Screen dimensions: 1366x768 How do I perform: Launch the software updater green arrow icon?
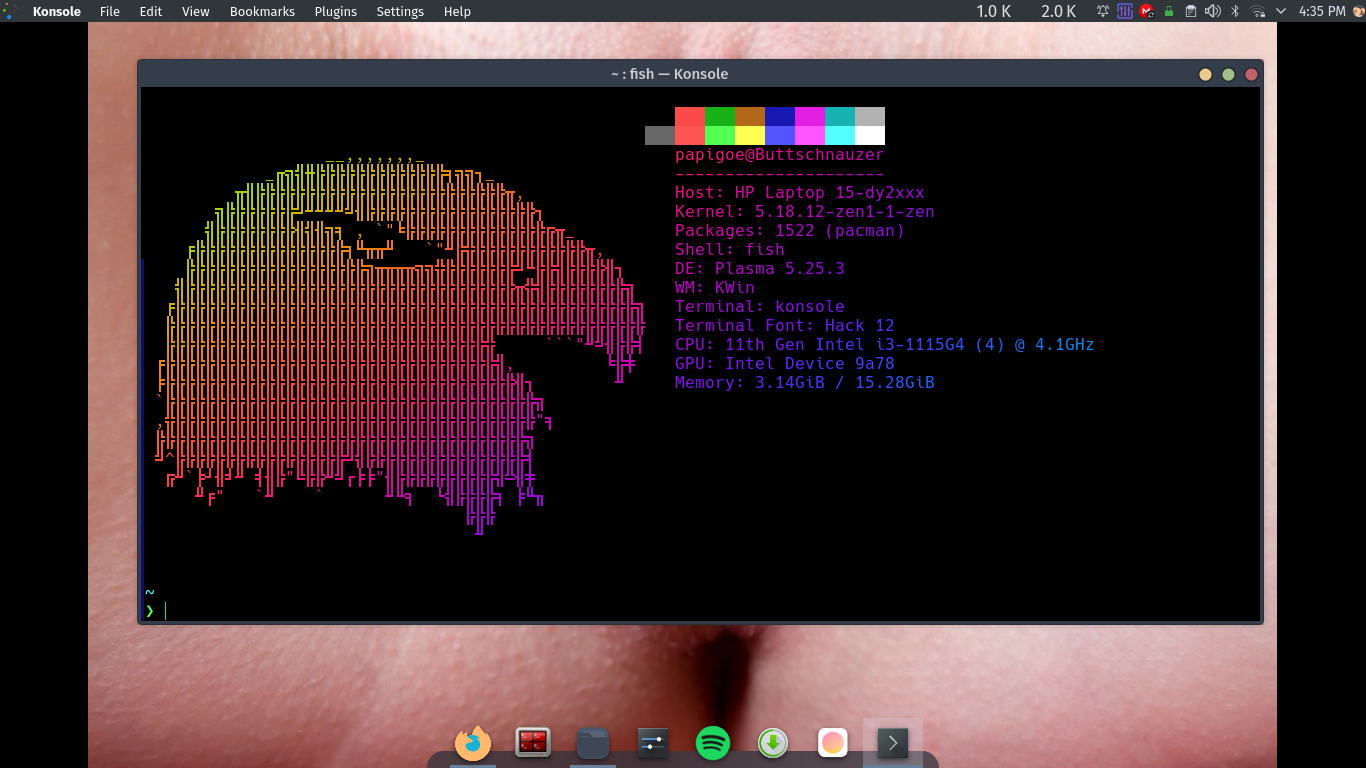pos(772,742)
